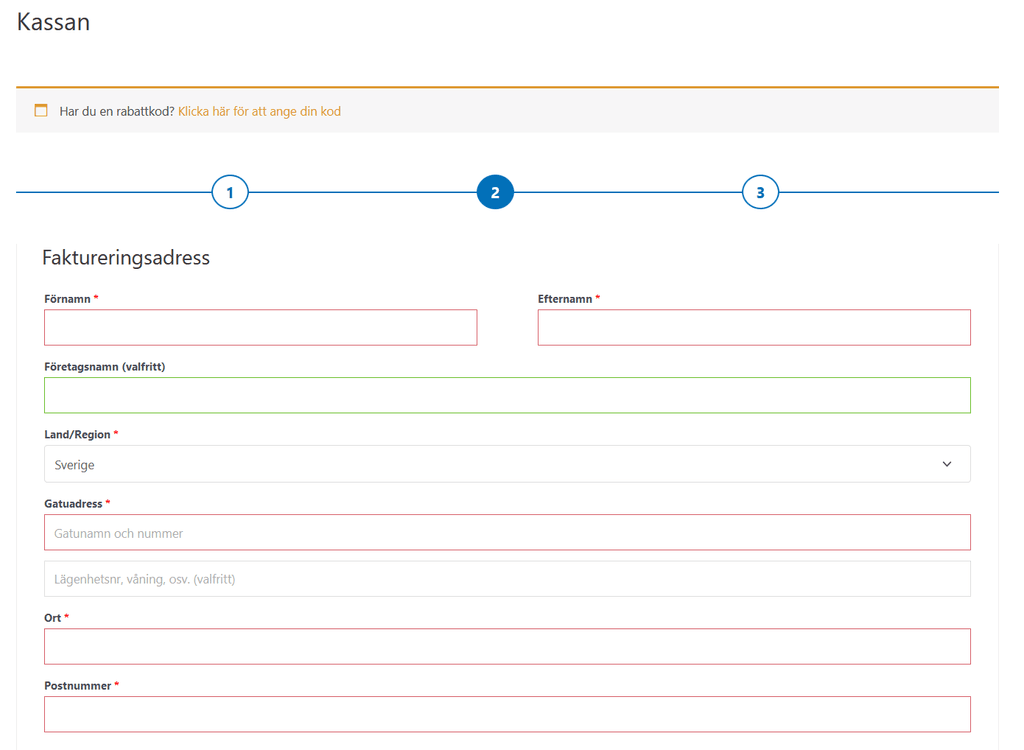The image size is (1024, 750).
Task: Click the Förnamn field label
Action: pos(68,299)
